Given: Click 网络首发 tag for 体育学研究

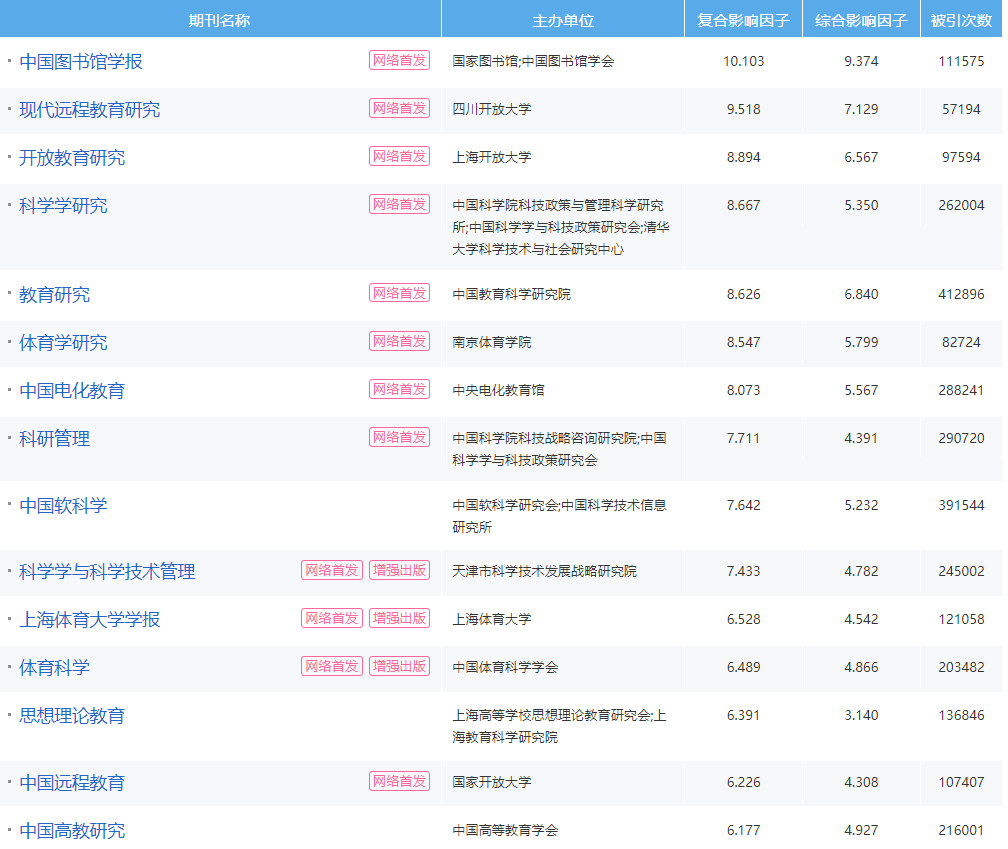Looking at the screenshot, I should (399, 341).
